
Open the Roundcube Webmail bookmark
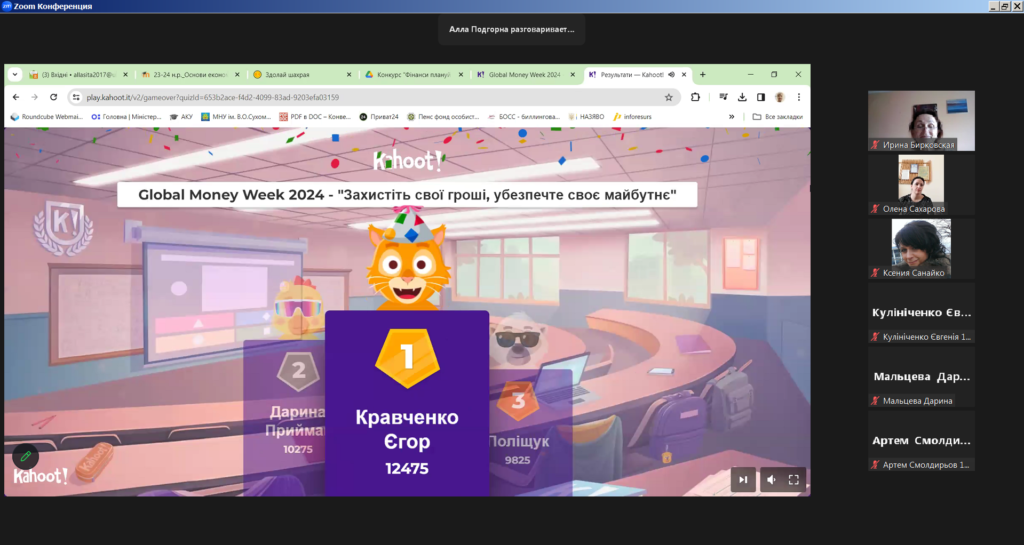(47, 117)
